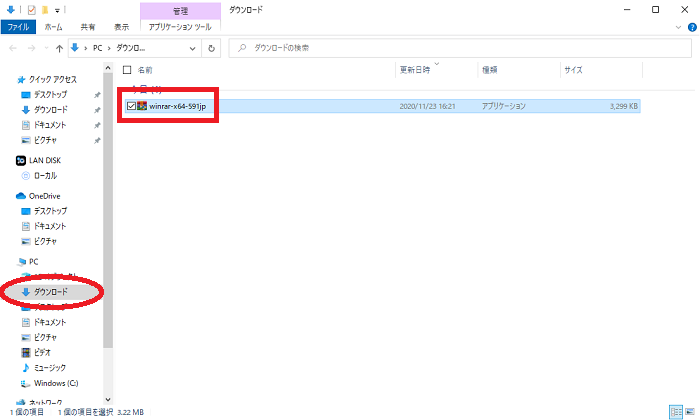Open the Explorer help button
The image size is (700, 420).
coord(692,27)
